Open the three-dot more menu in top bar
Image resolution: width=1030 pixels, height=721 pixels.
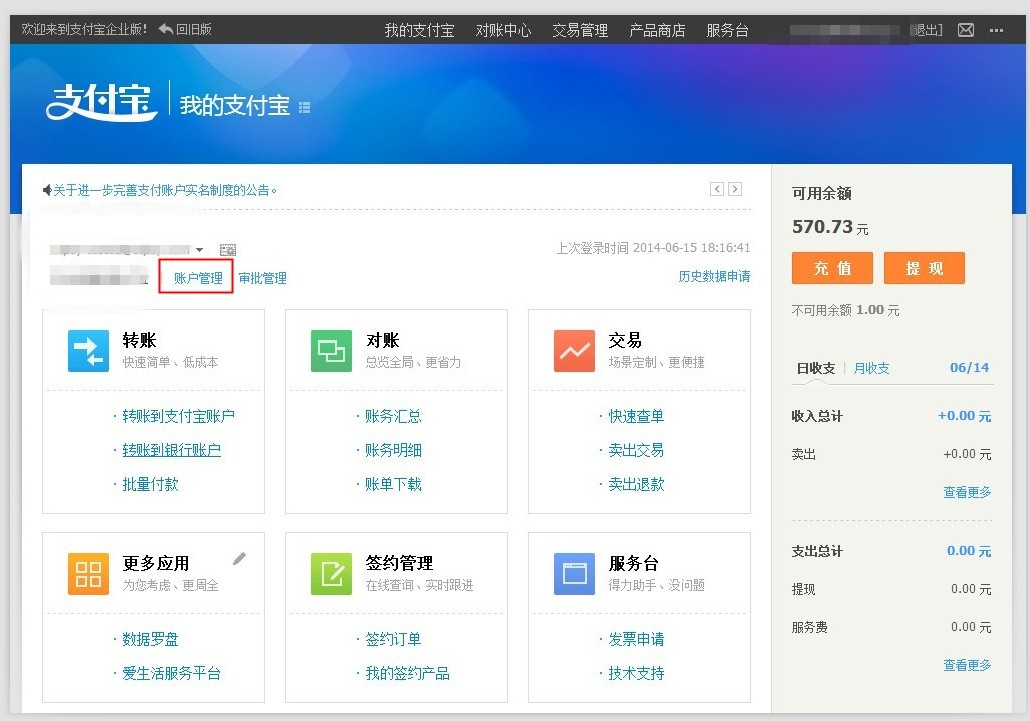[x=996, y=30]
